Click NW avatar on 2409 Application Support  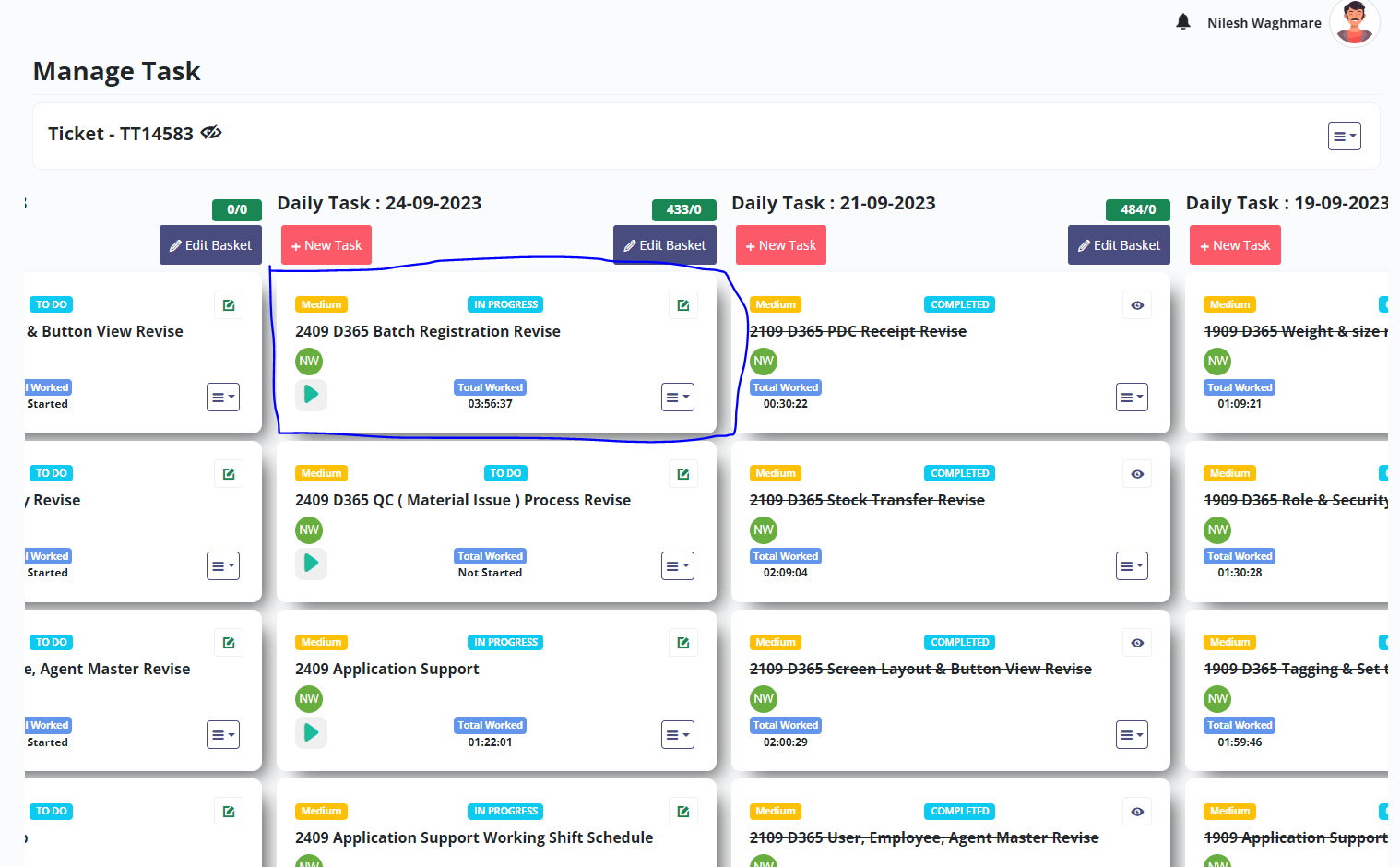[x=309, y=699]
